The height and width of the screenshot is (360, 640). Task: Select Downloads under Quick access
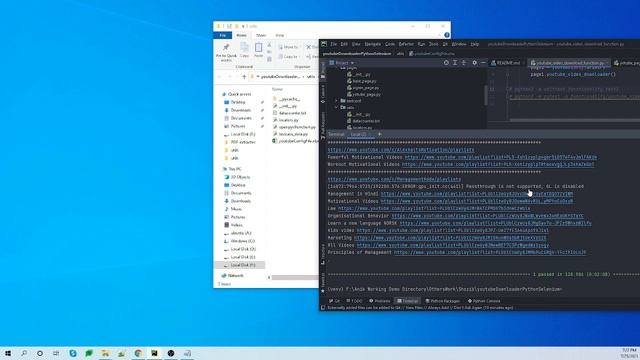pyautogui.click(x=238, y=110)
